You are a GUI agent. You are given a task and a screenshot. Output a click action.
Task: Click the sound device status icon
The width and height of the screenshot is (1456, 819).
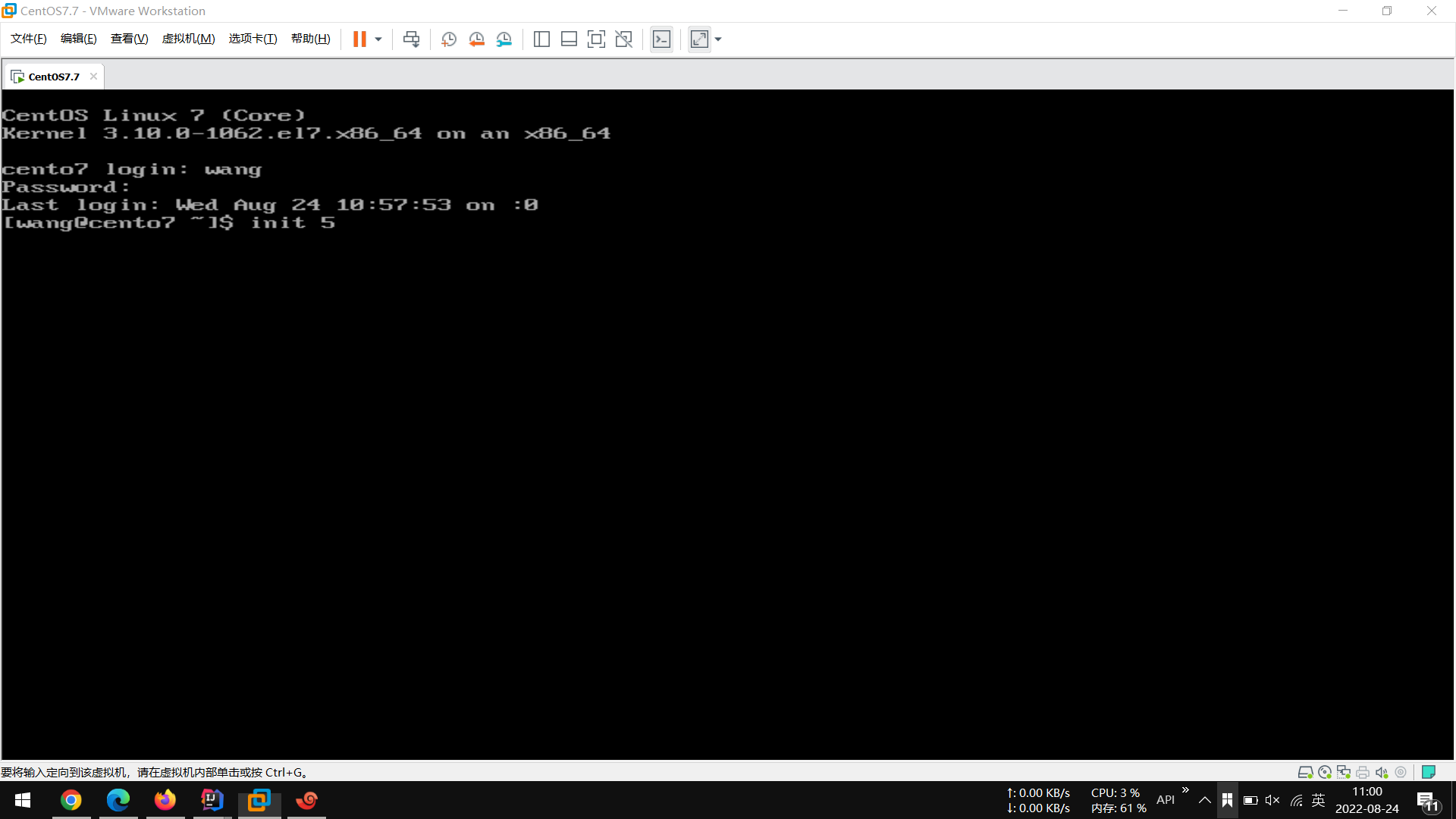tap(1381, 772)
